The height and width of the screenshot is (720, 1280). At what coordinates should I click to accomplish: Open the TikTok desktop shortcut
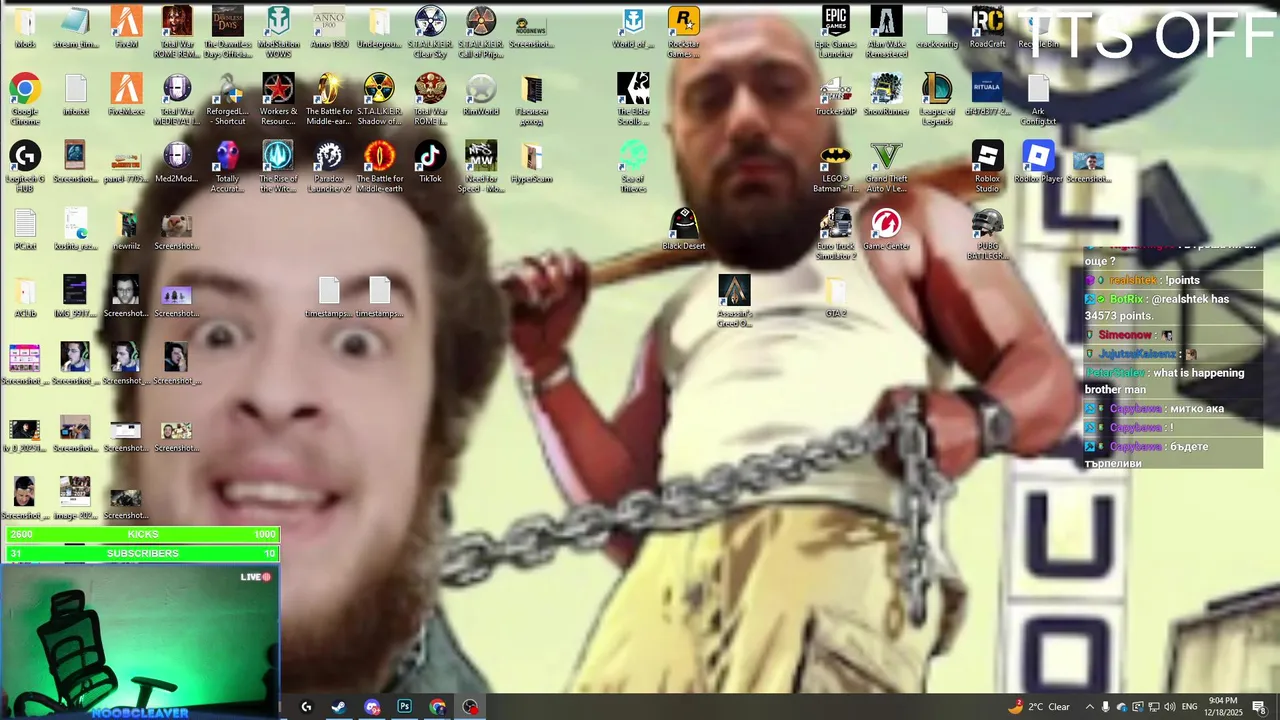[430, 162]
